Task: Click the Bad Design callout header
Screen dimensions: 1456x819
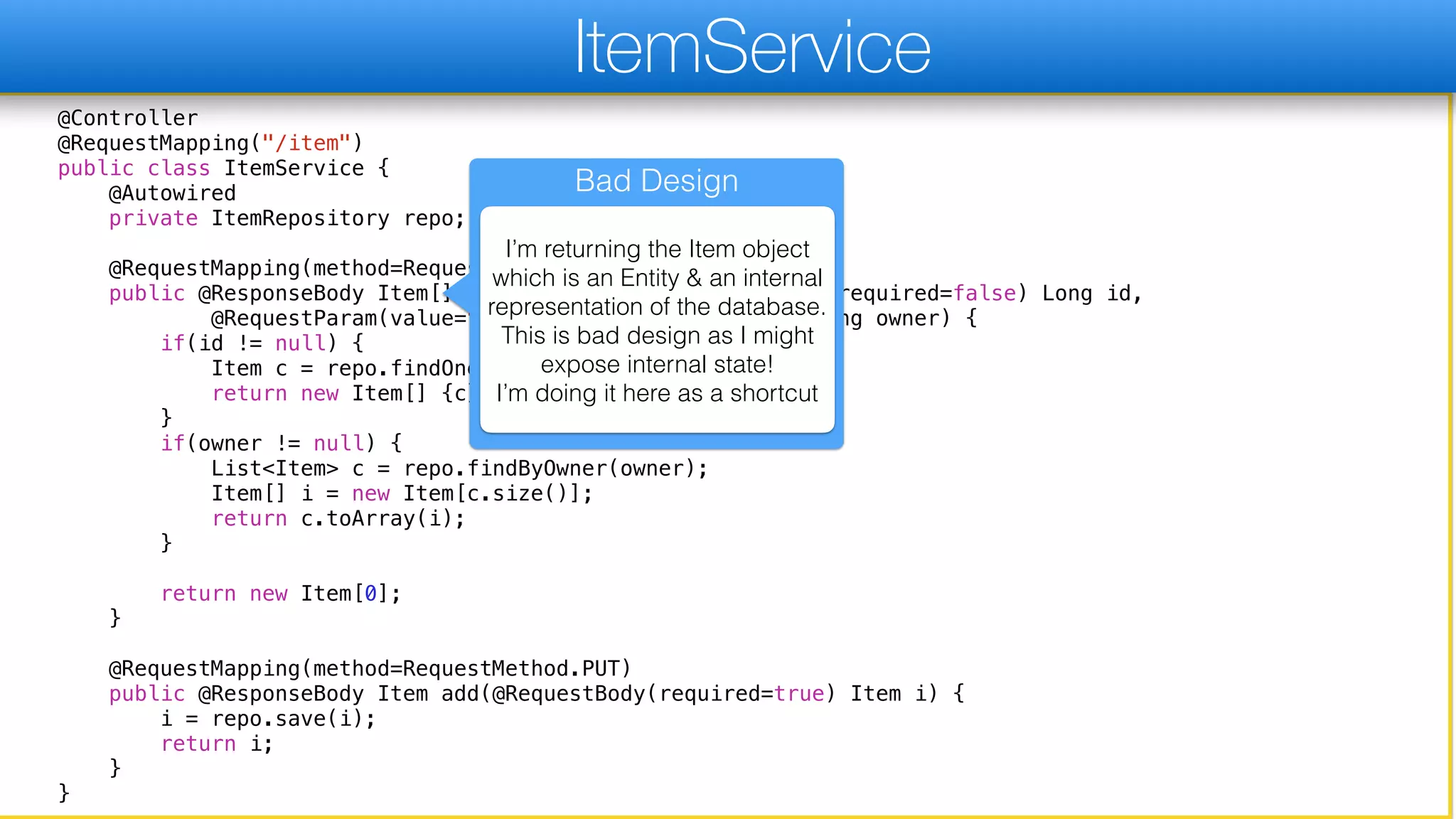Action: coord(656,181)
